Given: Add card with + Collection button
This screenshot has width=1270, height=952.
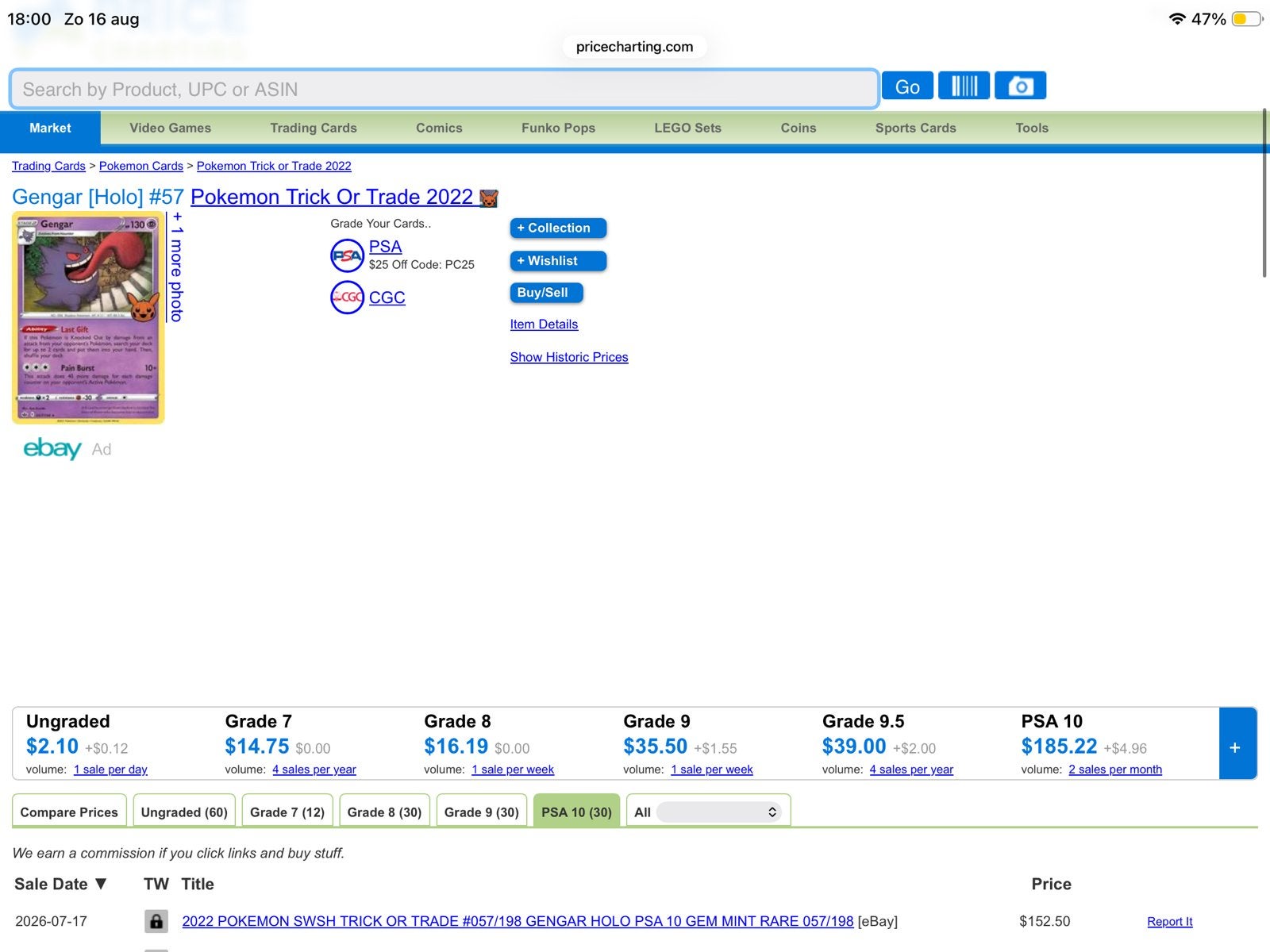Looking at the screenshot, I should click(558, 228).
